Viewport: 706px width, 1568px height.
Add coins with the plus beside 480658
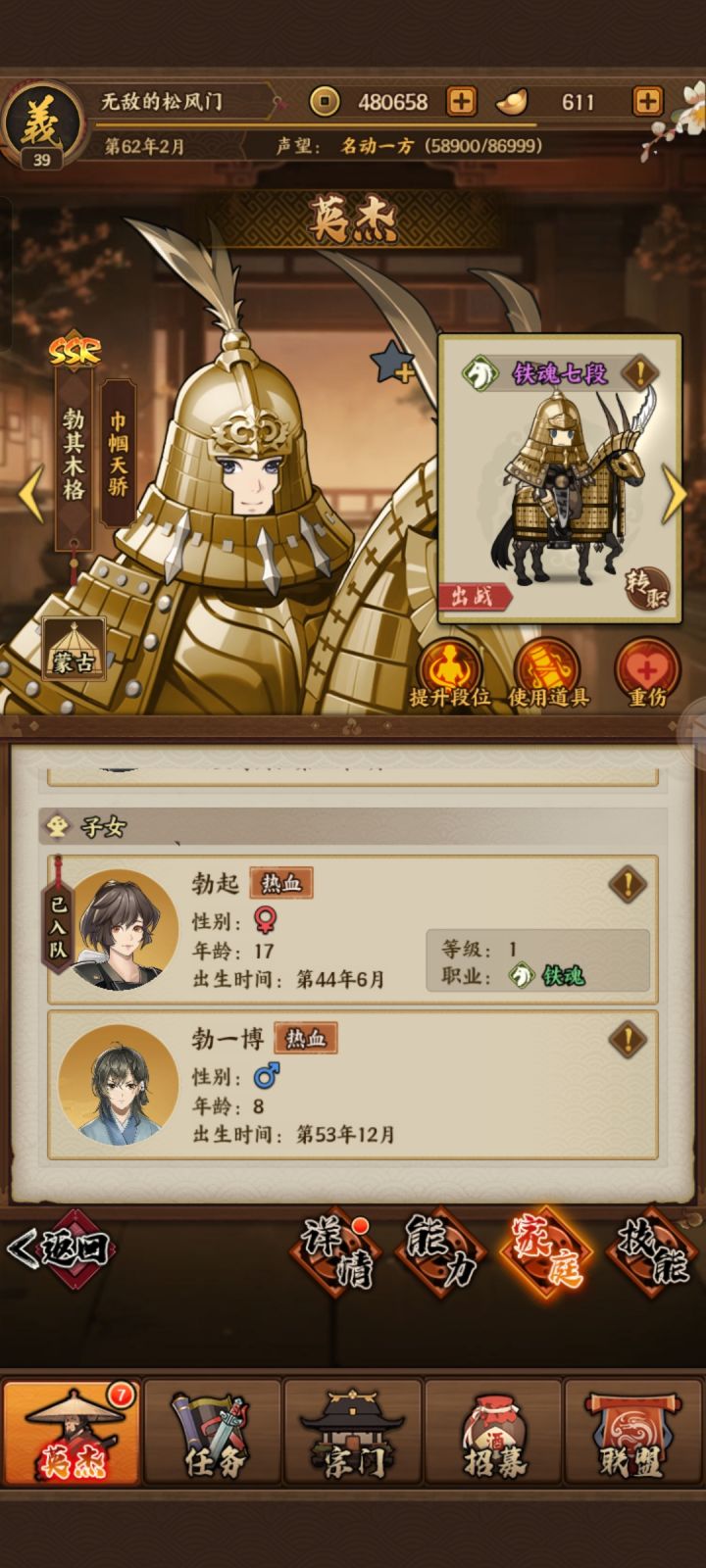click(461, 101)
